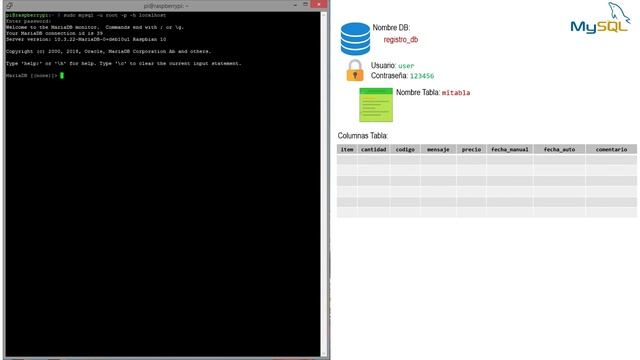640x360 pixels.
Task: Click the 'sudo mysql -u root' command line
Action: coord(86,15)
